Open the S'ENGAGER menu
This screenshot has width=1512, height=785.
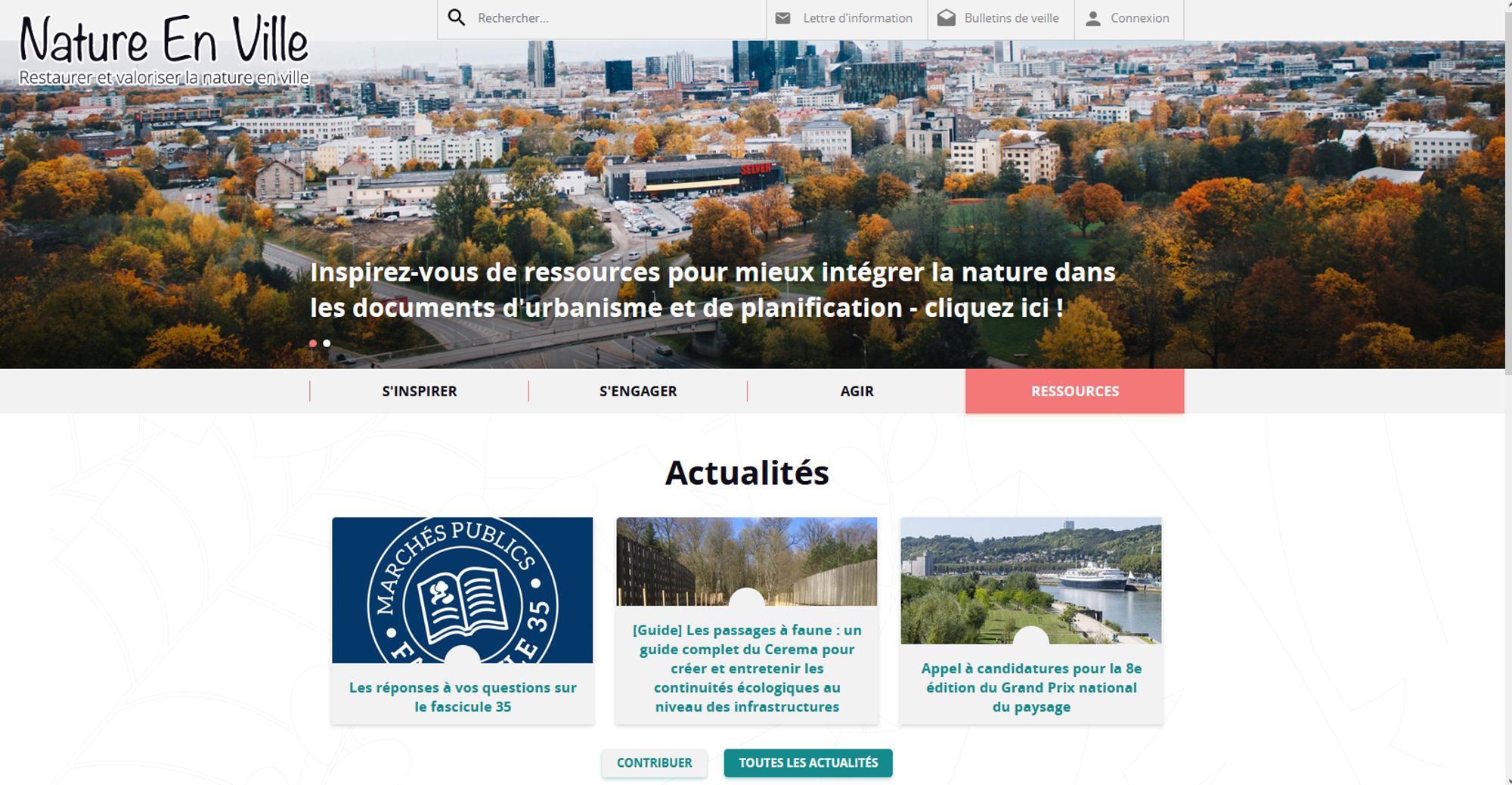click(638, 391)
